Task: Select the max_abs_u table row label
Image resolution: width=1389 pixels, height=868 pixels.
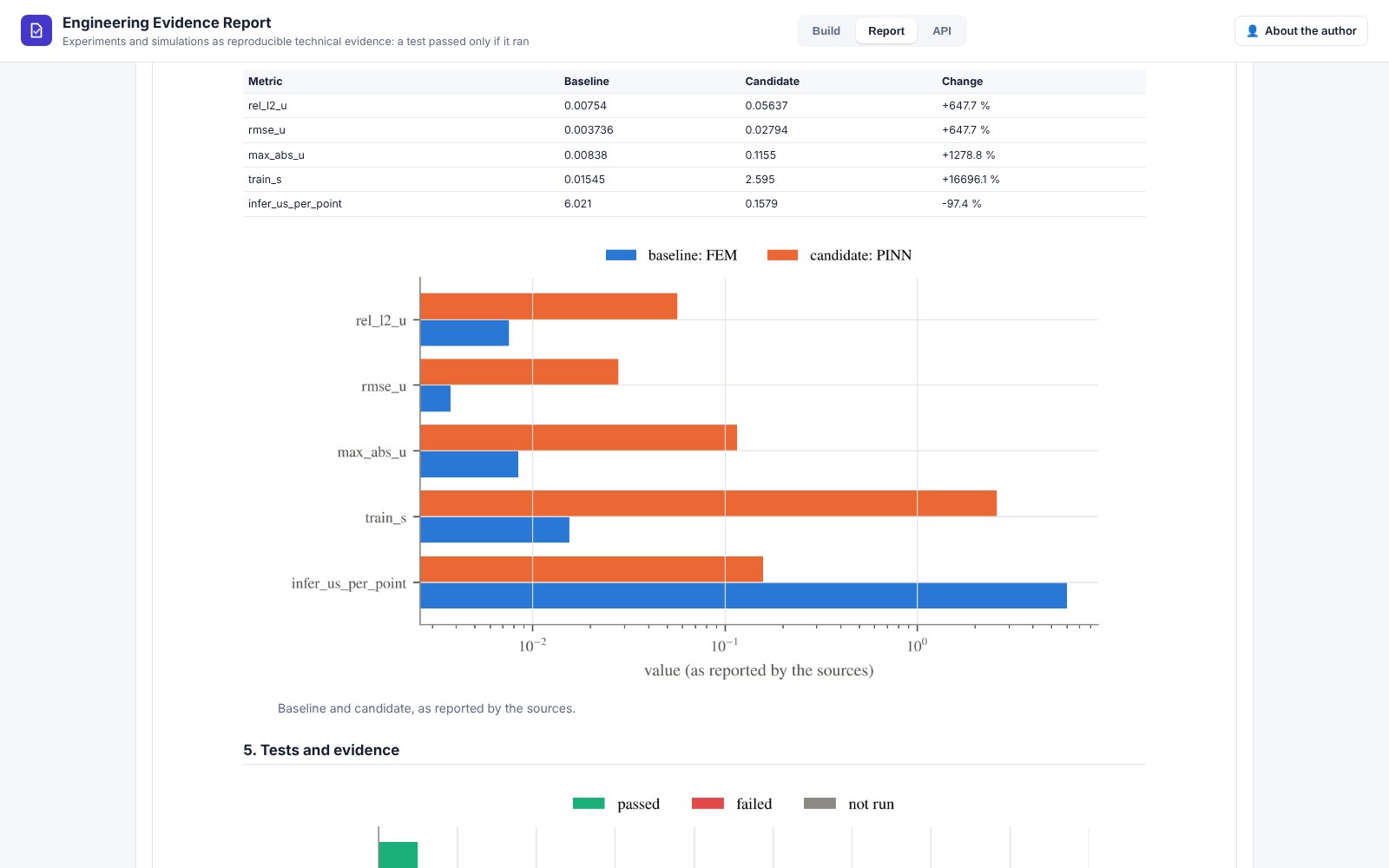Action: [x=276, y=155]
